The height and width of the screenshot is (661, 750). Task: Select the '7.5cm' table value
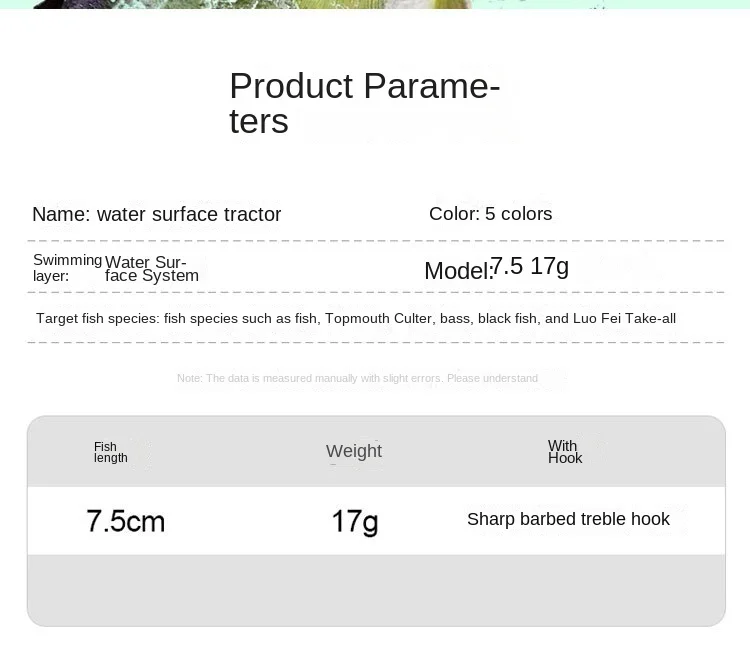point(126,521)
